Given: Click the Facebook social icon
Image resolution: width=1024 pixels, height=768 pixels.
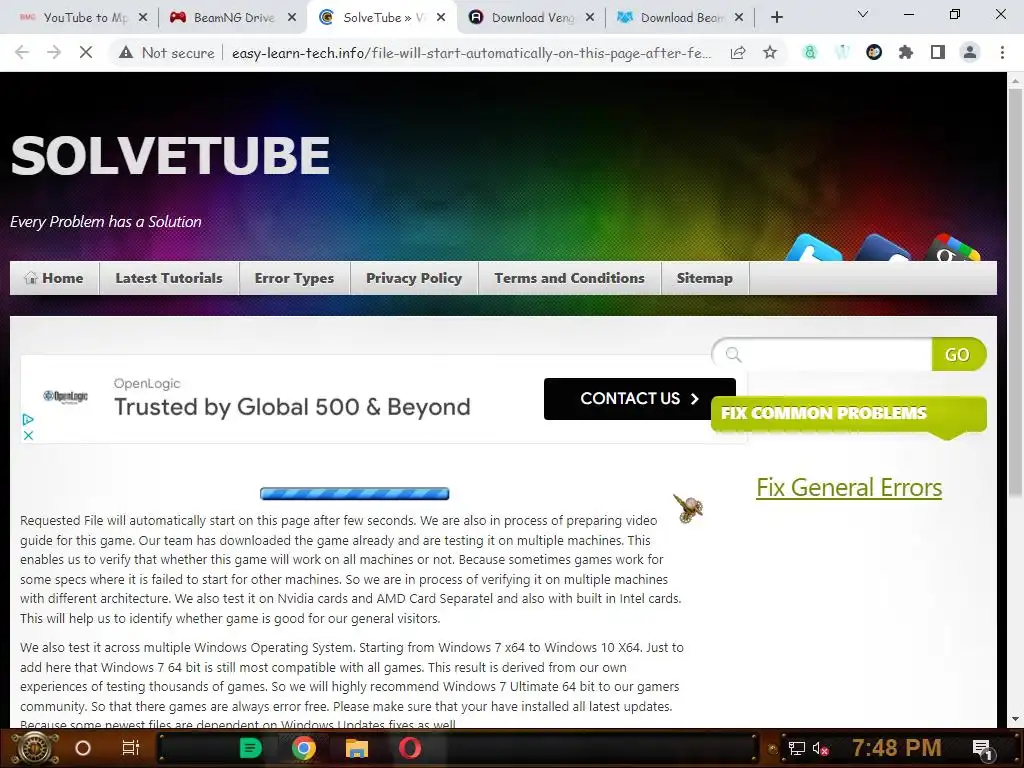Looking at the screenshot, I should pyautogui.click(x=882, y=249).
